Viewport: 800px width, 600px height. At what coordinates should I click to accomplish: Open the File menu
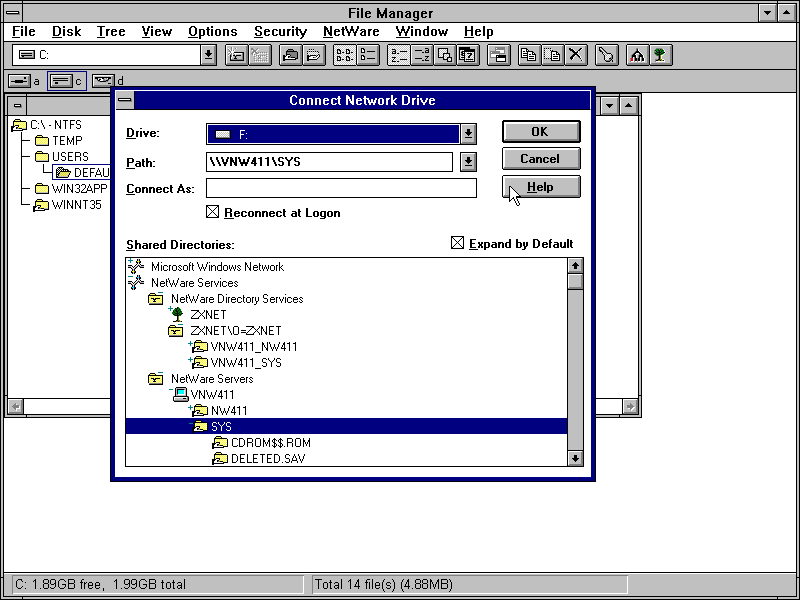[x=23, y=32]
